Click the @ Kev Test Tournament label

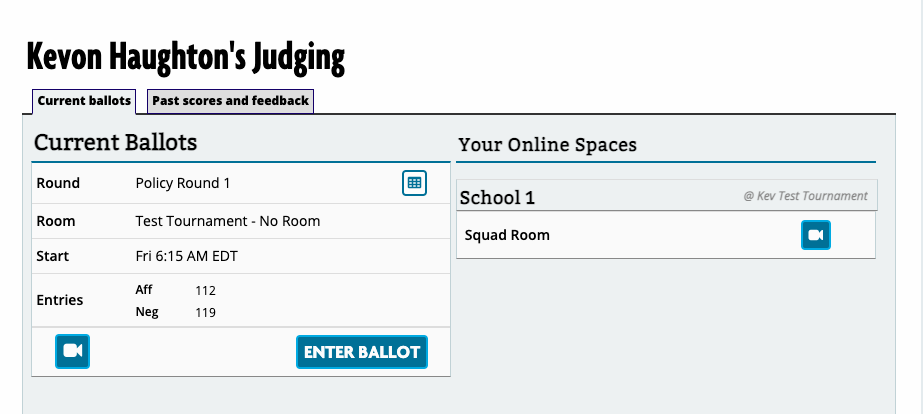pyautogui.click(x=805, y=196)
